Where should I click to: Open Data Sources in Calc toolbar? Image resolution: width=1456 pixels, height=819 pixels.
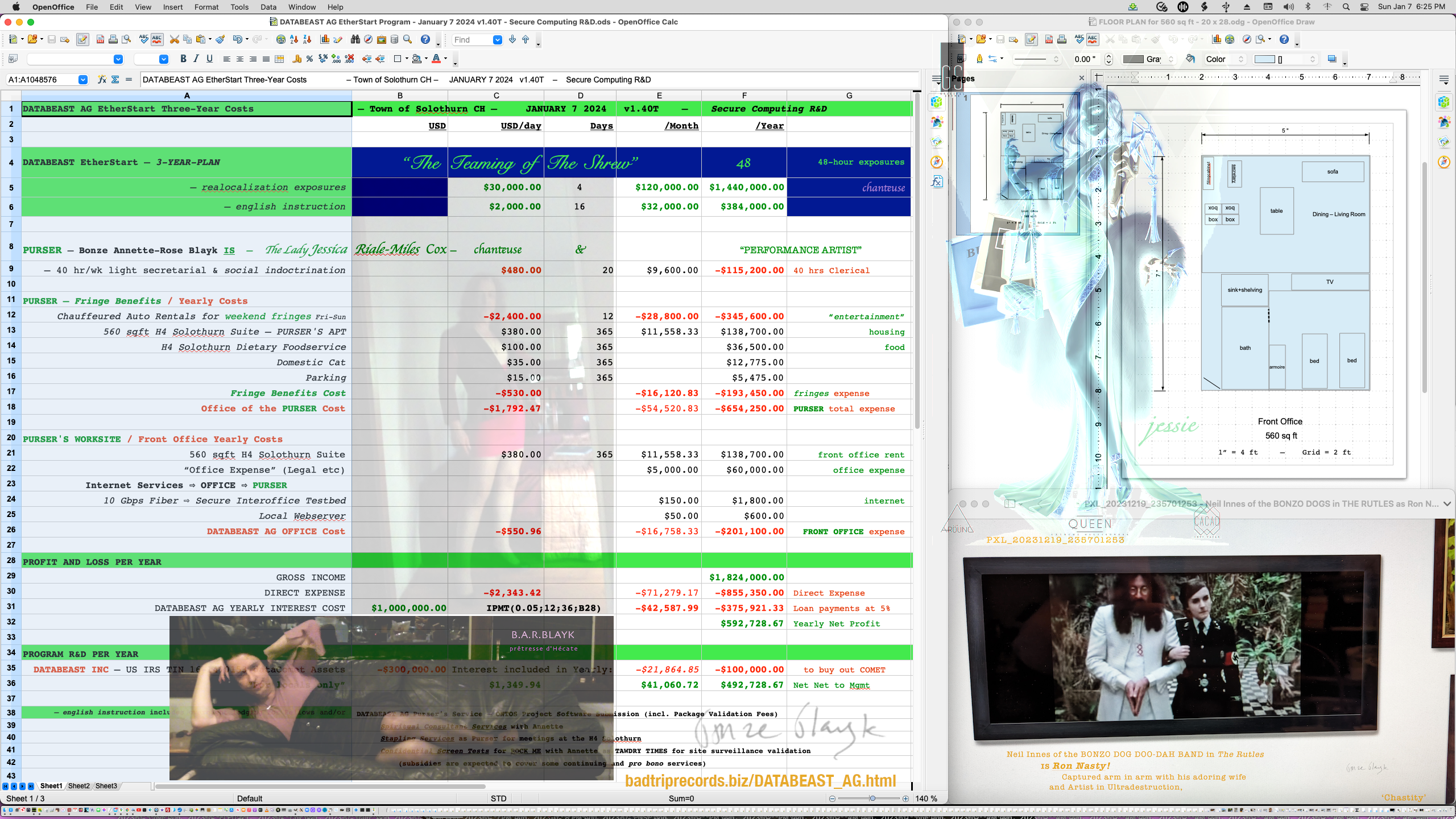coord(394,39)
